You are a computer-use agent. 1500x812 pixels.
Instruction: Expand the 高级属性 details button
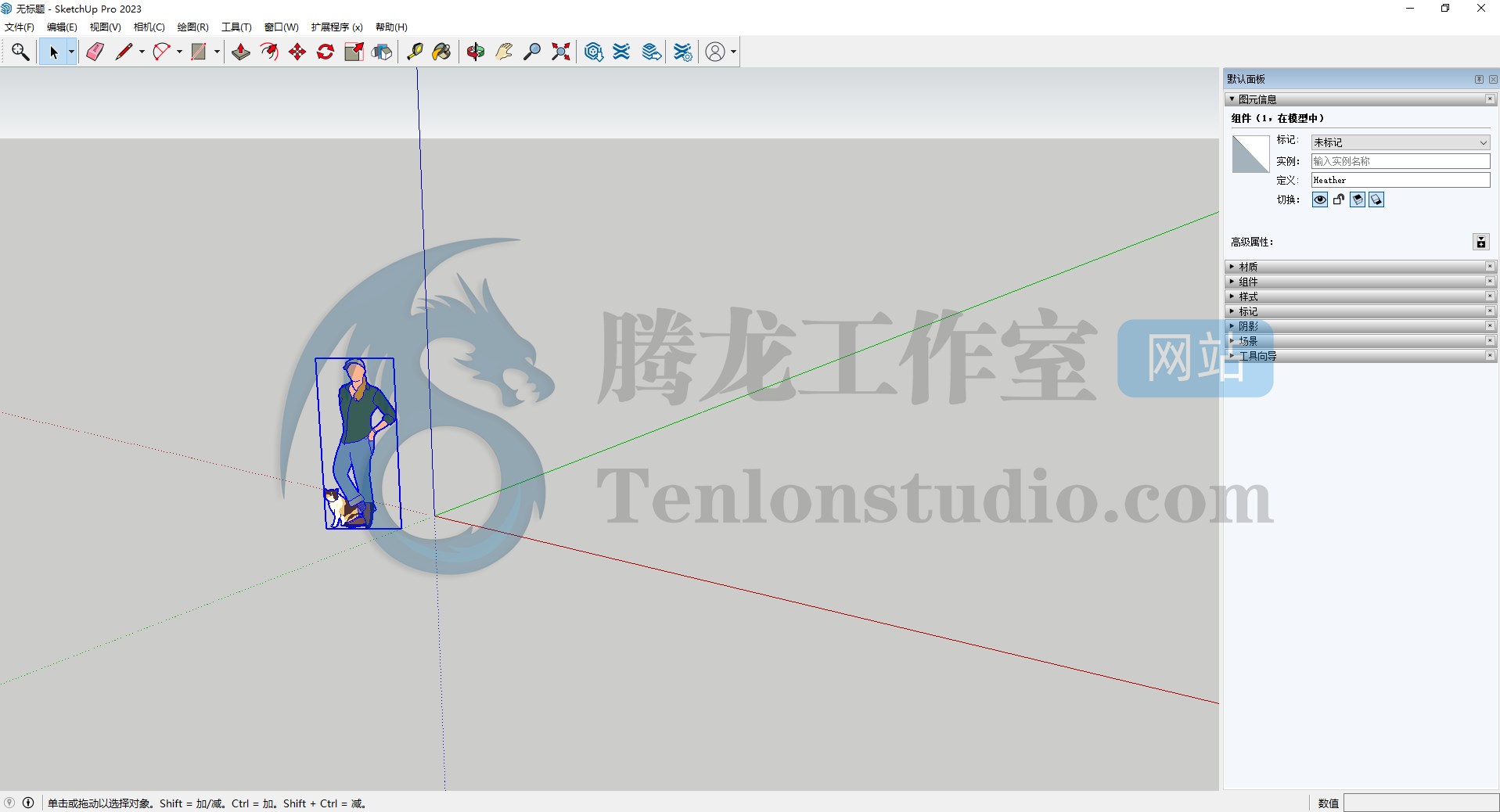point(1480,242)
